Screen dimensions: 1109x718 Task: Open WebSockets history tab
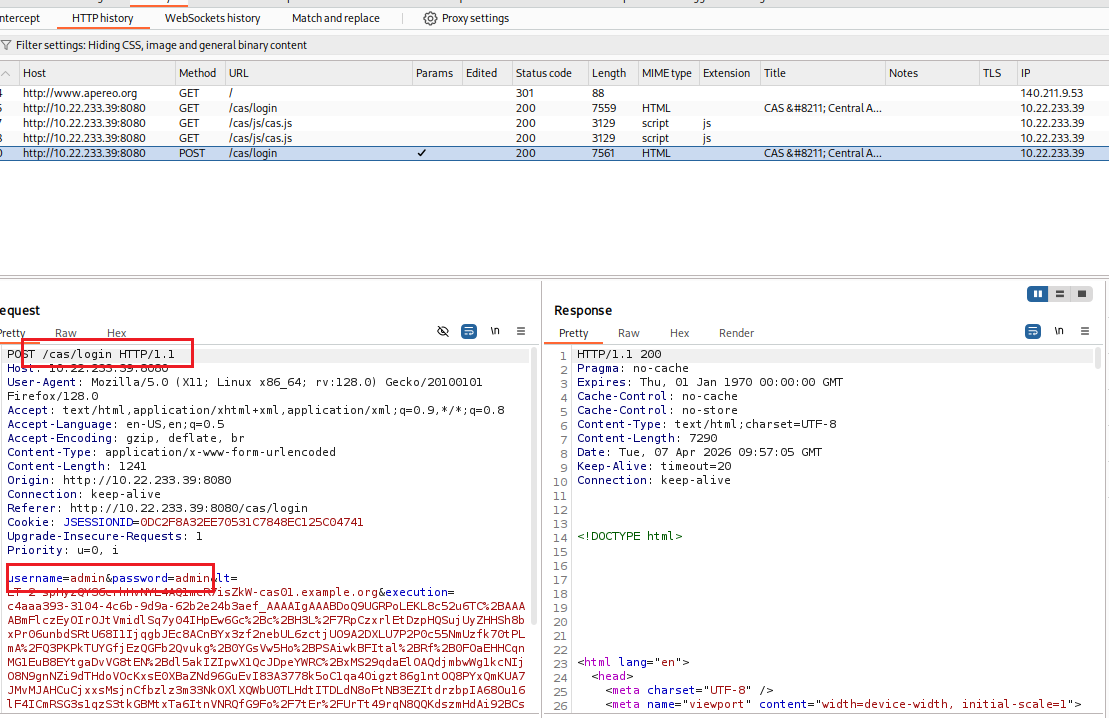pos(212,18)
